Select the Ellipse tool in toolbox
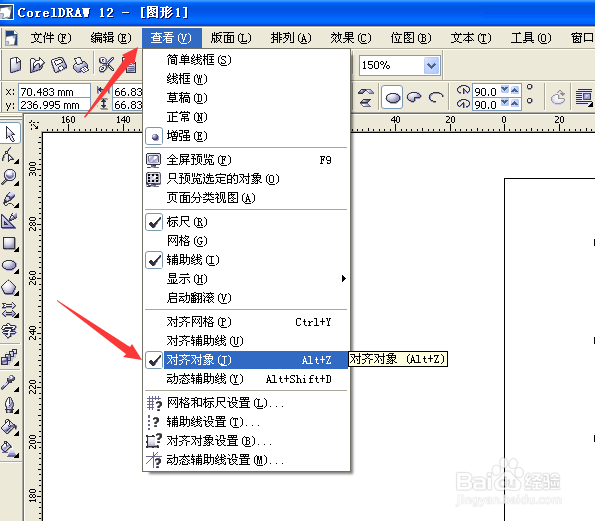Screen dimensions: 595x521 9,266
